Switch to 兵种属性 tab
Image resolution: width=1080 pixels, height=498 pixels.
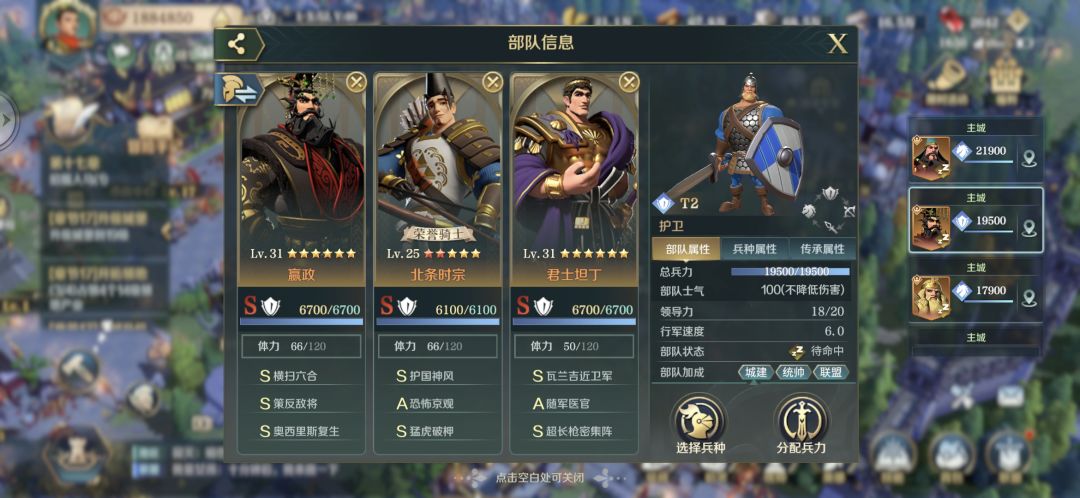[x=754, y=249]
